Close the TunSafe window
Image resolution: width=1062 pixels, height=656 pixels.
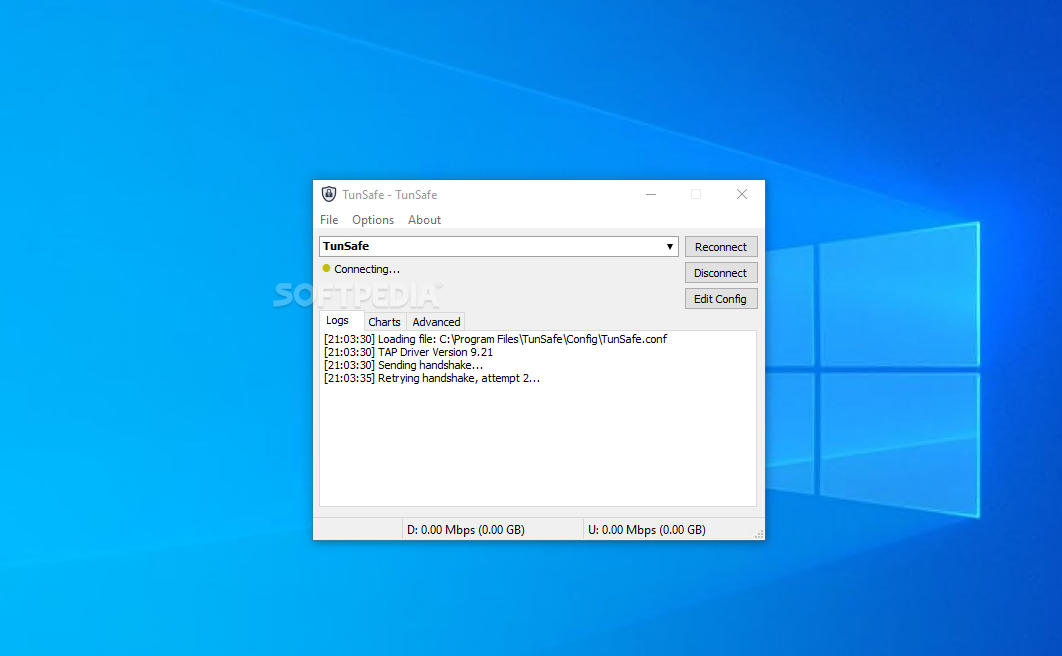pyautogui.click(x=742, y=194)
